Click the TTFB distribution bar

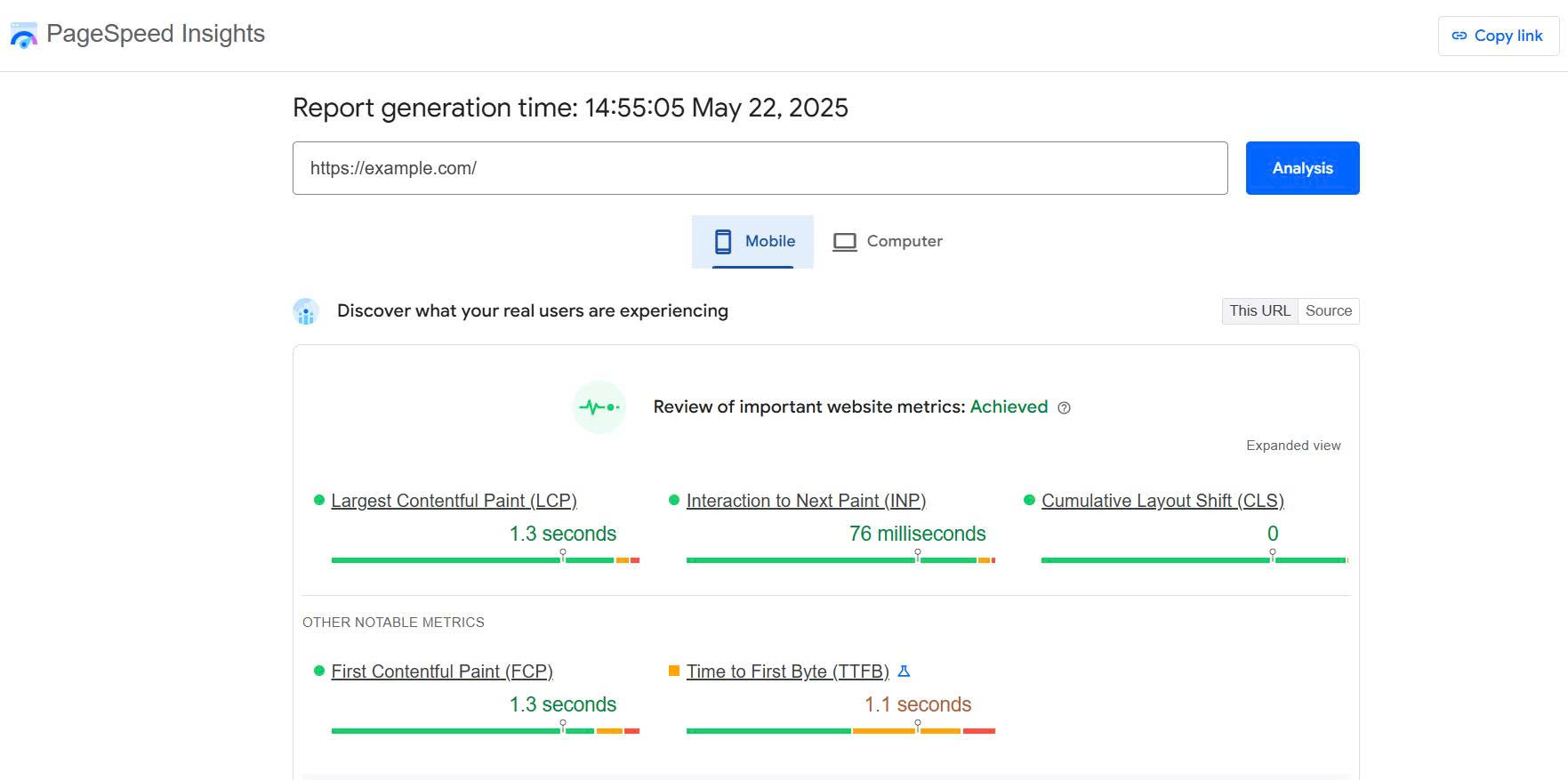pos(840,730)
